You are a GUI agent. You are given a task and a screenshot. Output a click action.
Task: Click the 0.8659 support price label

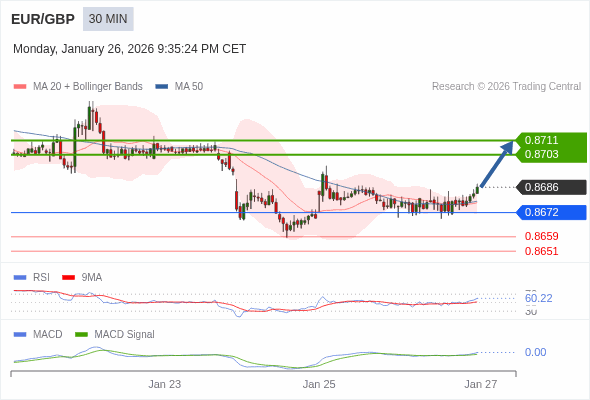pos(541,236)
